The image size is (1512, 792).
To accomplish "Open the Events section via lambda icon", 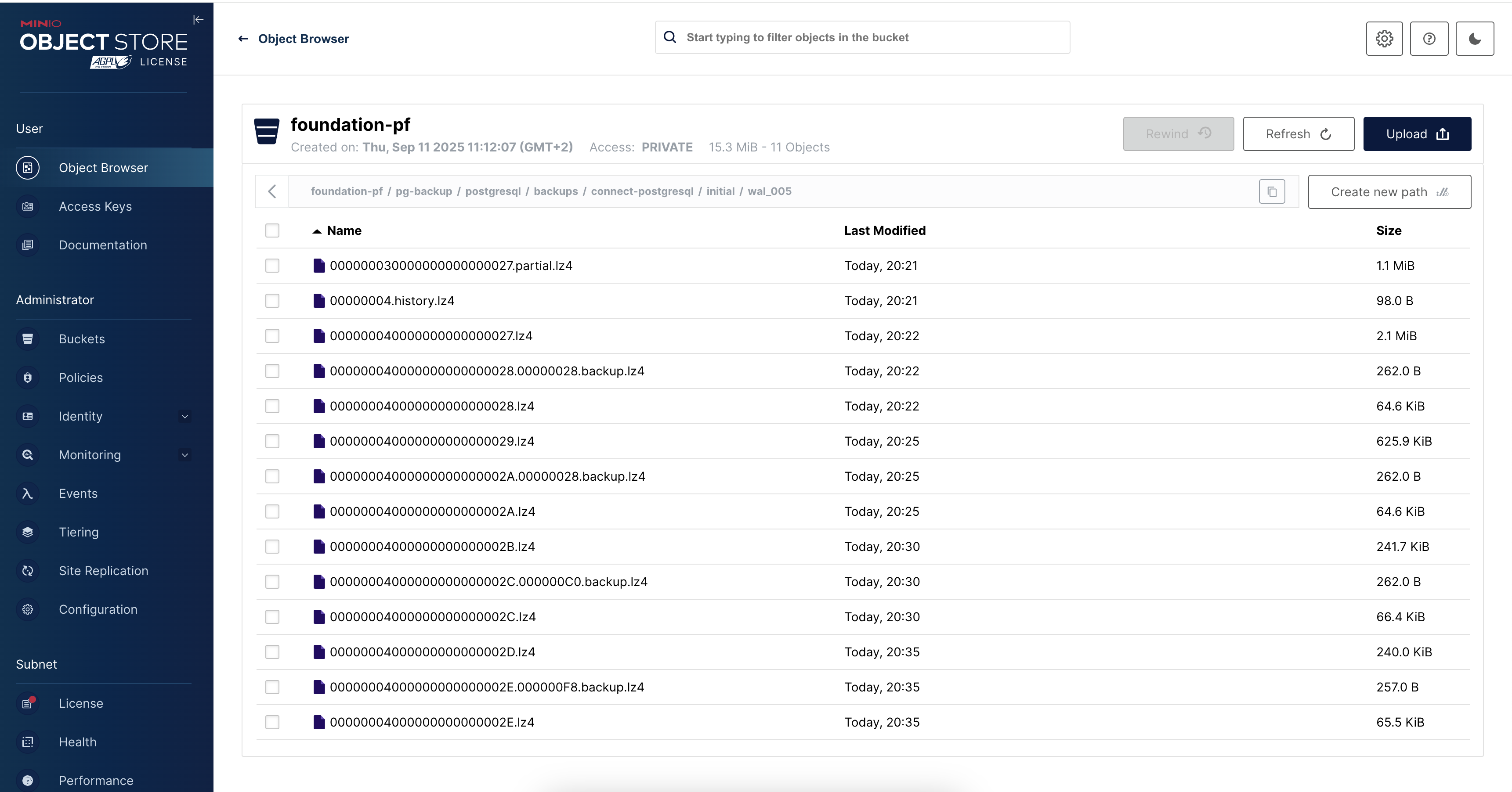I will click(x=28, y=493).
